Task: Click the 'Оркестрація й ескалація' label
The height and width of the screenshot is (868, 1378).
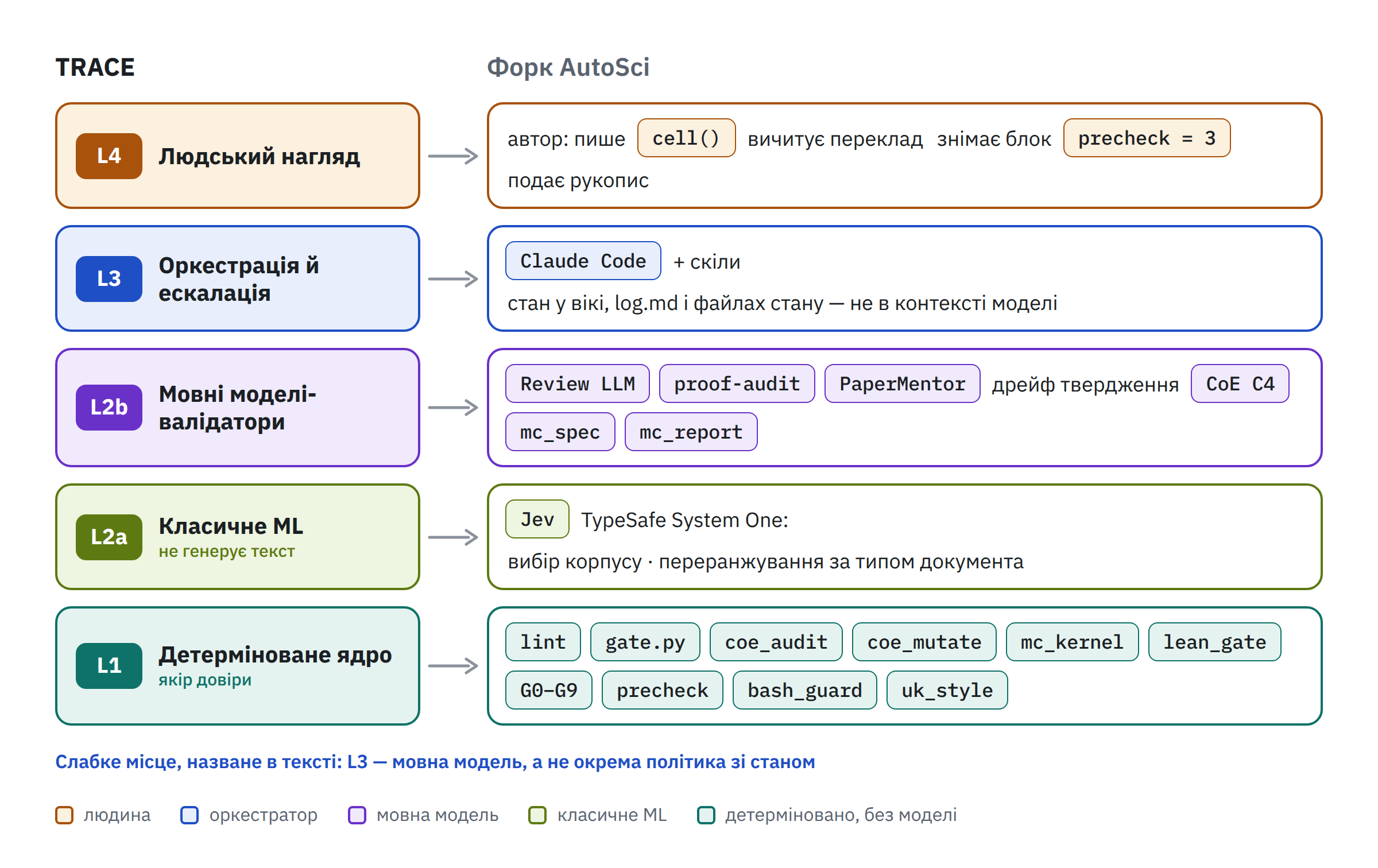Action: click(239, 279)
